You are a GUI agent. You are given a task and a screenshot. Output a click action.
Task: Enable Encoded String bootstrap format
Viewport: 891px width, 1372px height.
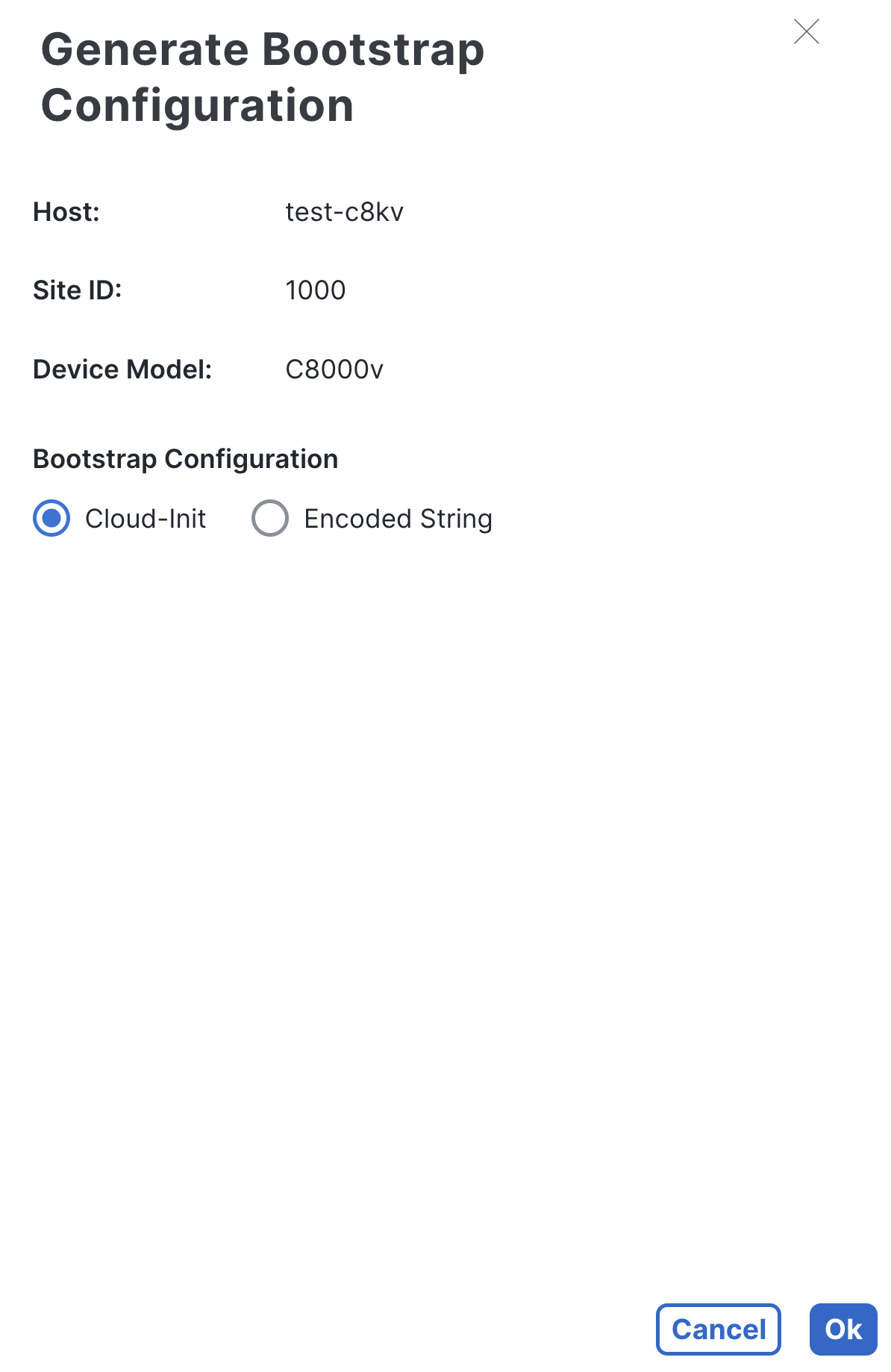(271, 518)
